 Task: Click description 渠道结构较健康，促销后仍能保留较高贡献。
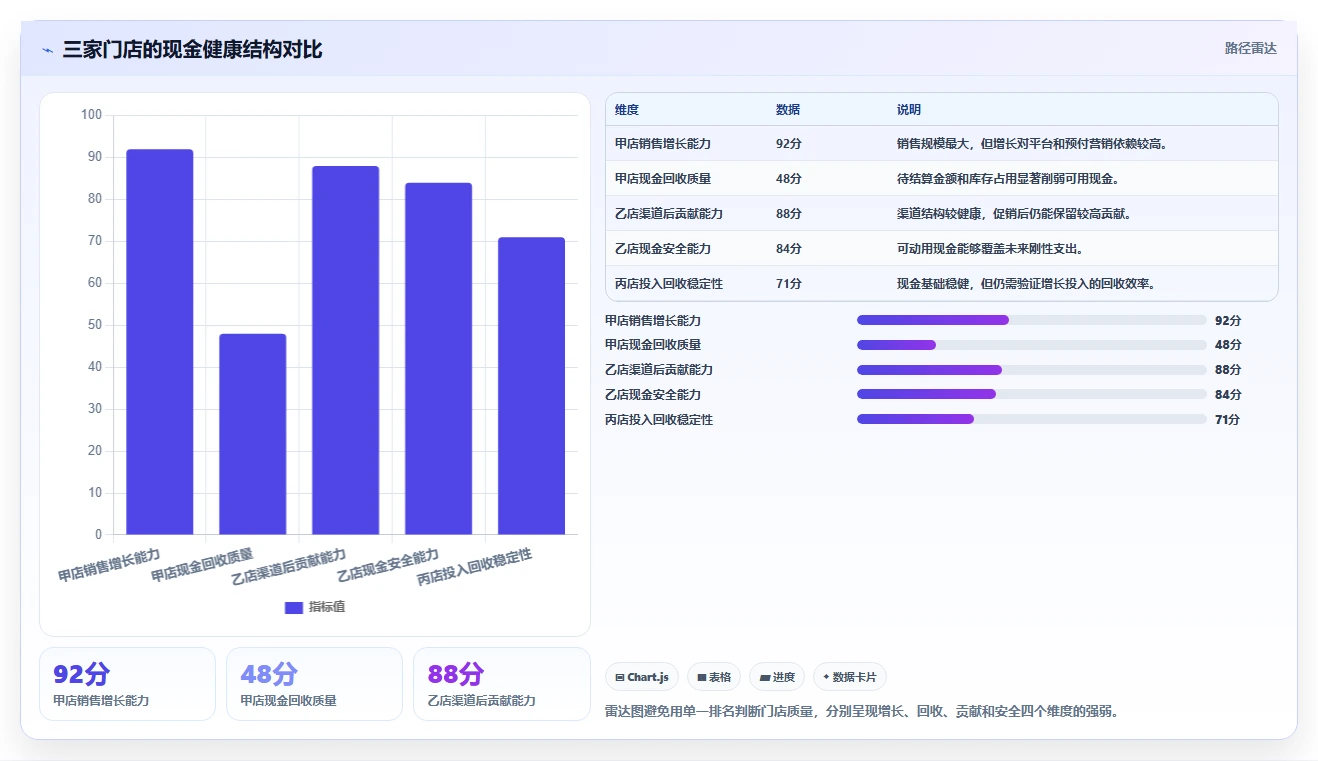pyautogui.click(x=1014, y=214)
